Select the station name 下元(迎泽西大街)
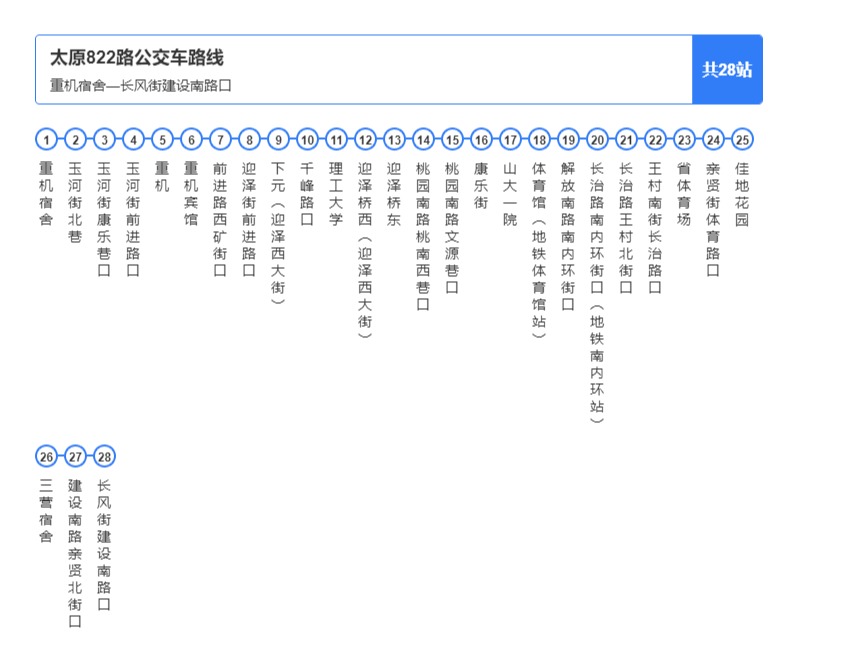 278,233
